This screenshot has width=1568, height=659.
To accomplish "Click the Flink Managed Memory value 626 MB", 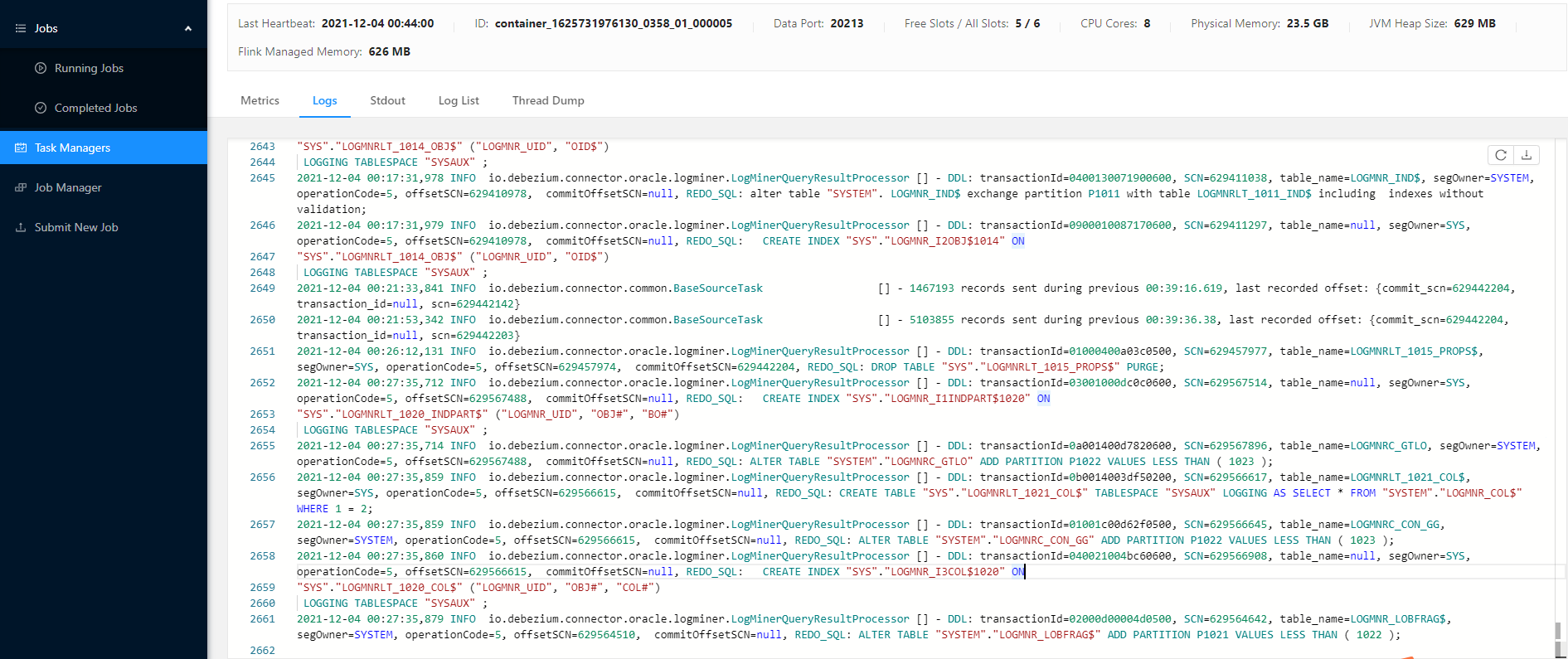I will (390, 51).
